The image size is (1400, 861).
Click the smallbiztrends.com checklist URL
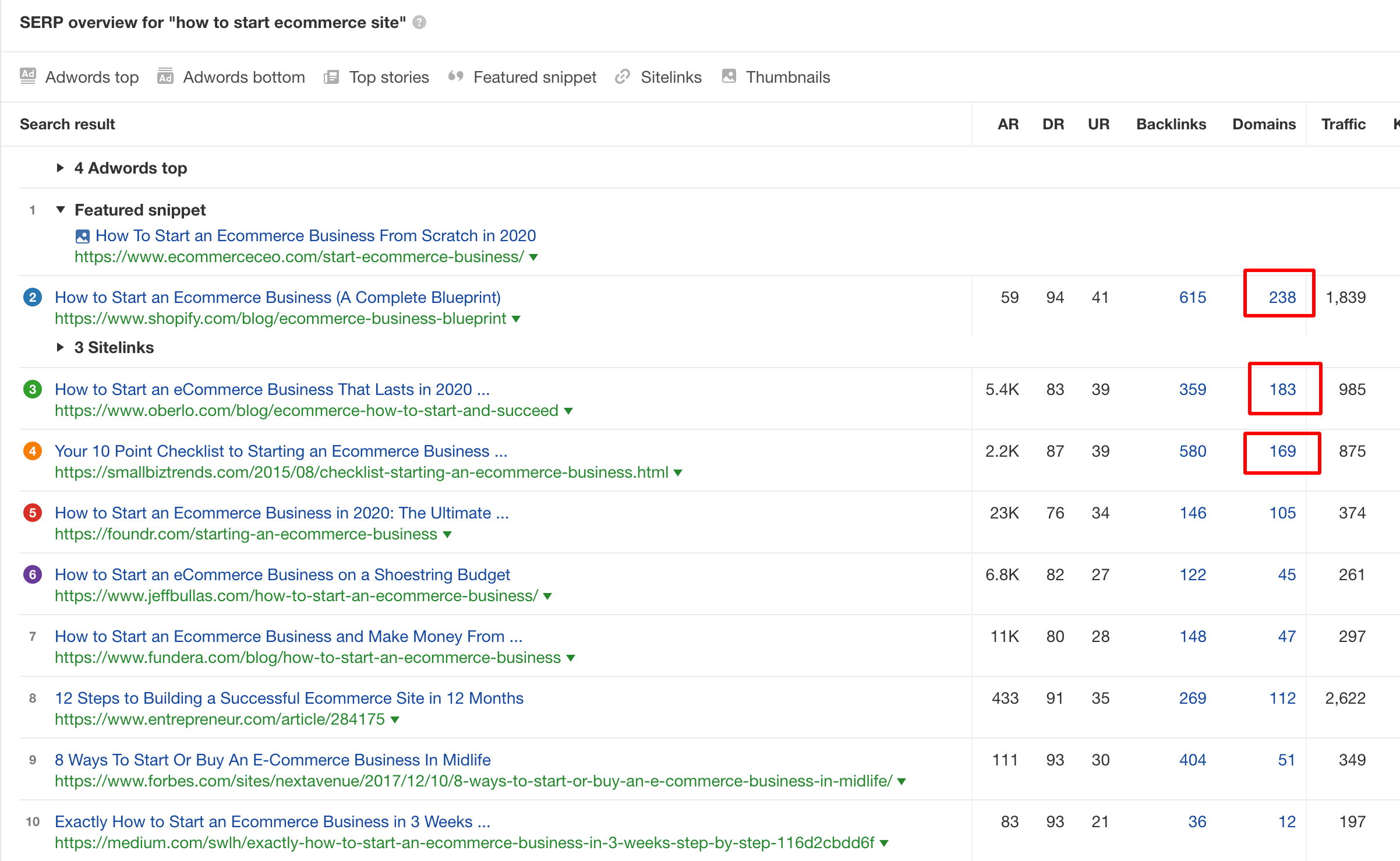pyautogui.click(x=362, y=472)
